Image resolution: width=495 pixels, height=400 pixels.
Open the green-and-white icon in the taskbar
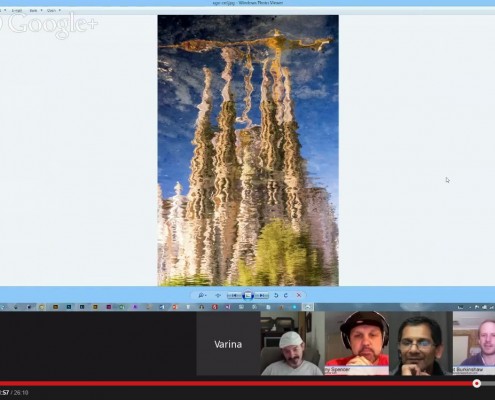pyautogui.click(x=122, y=307)
